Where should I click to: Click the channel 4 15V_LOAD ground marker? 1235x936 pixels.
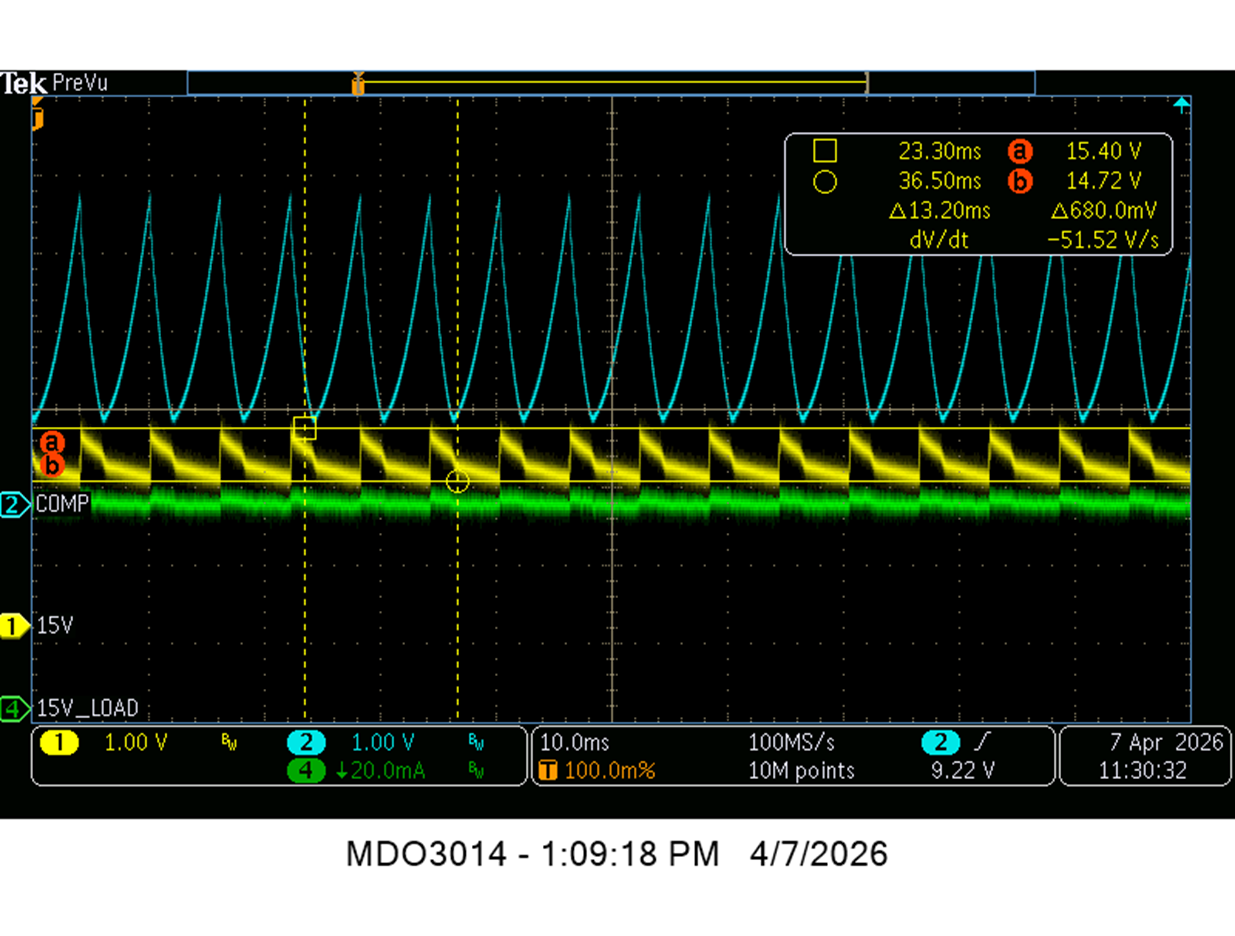pyautogui.click(x=14, y=709)
